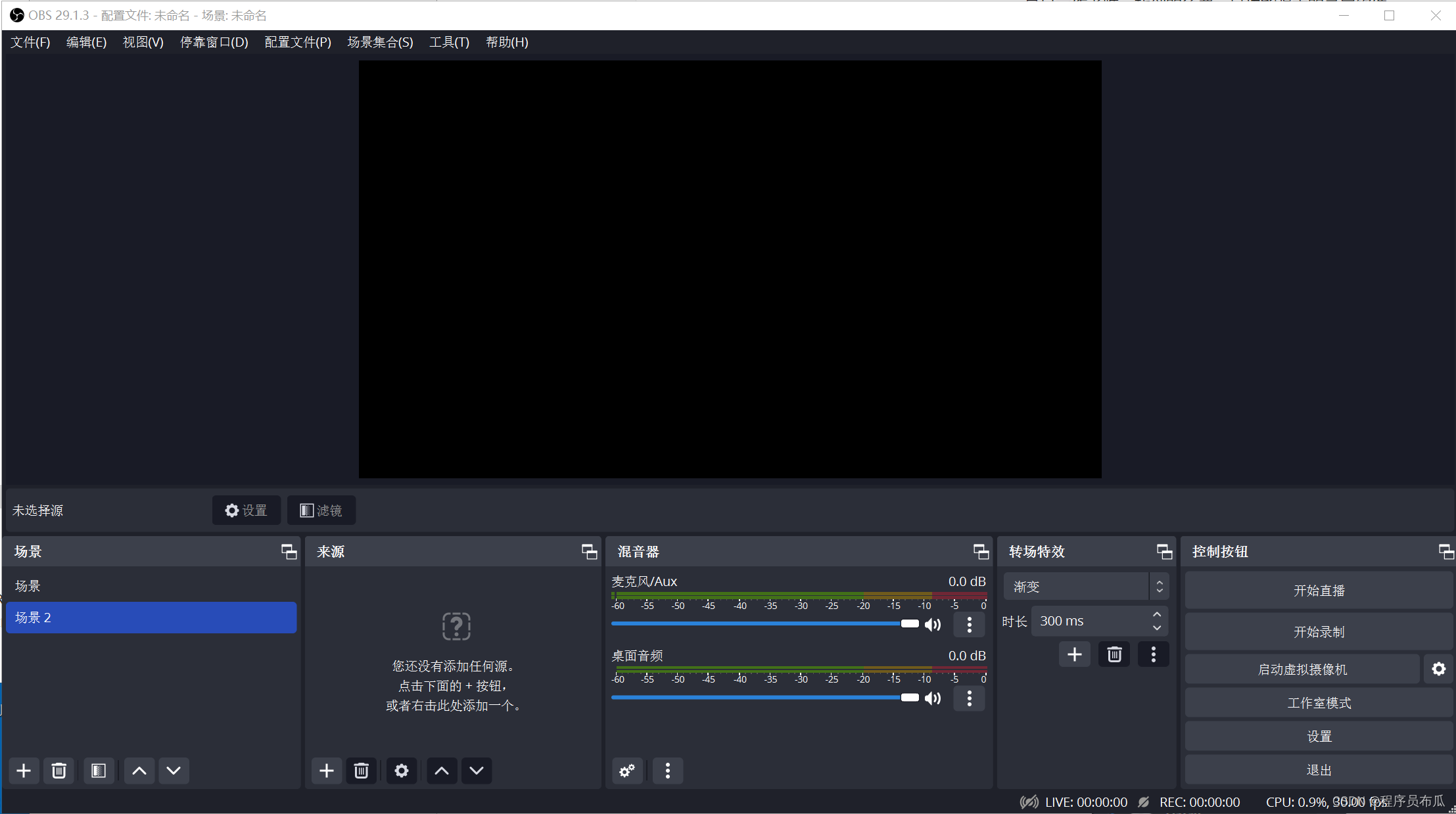The width and height of the screenshot is (1456, 814).
Task: Move source down arrow in Sources panel
Action: click(x=477, y=771)
